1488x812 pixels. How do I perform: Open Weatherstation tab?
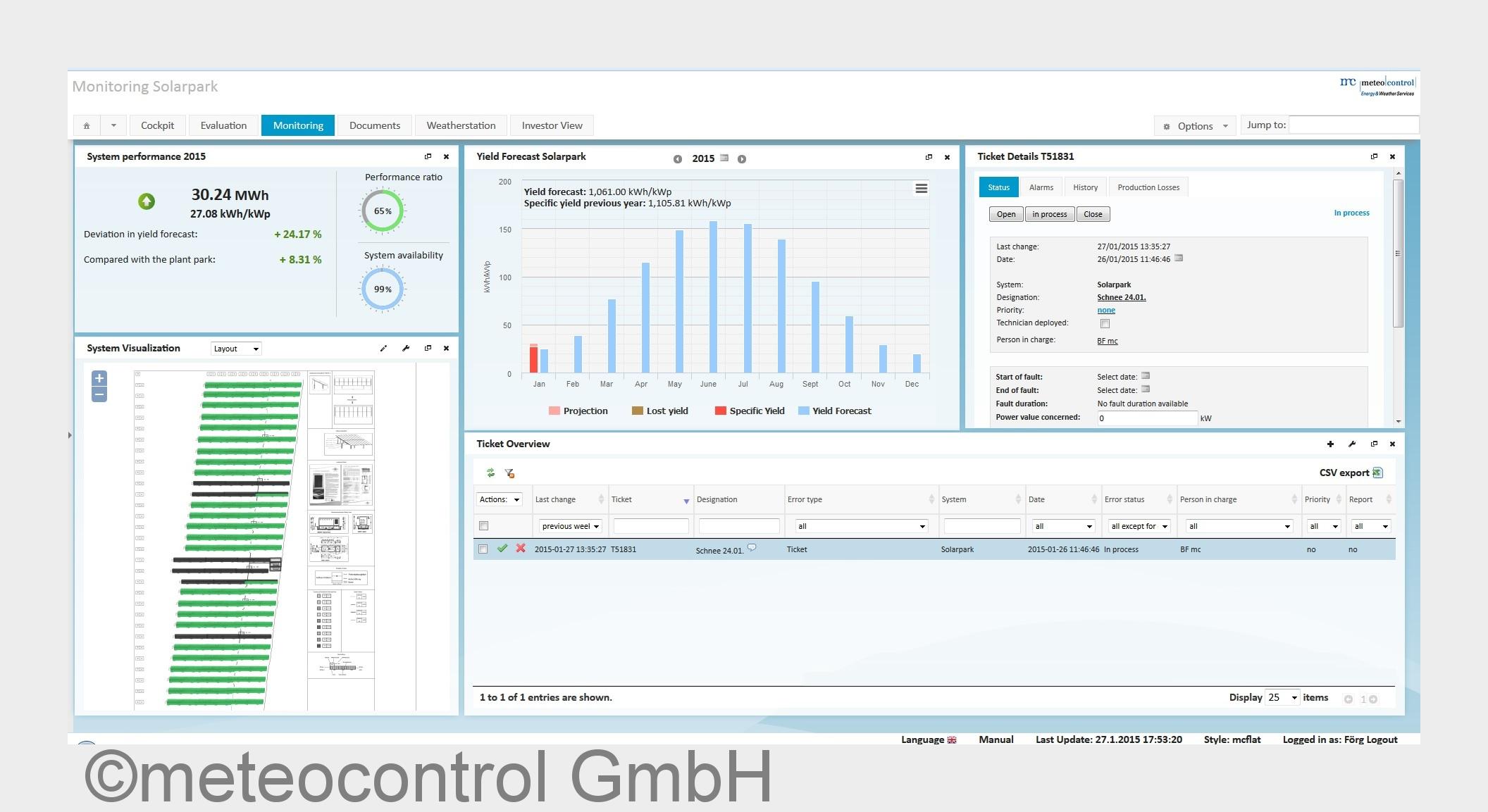click(x=461, y=125)
